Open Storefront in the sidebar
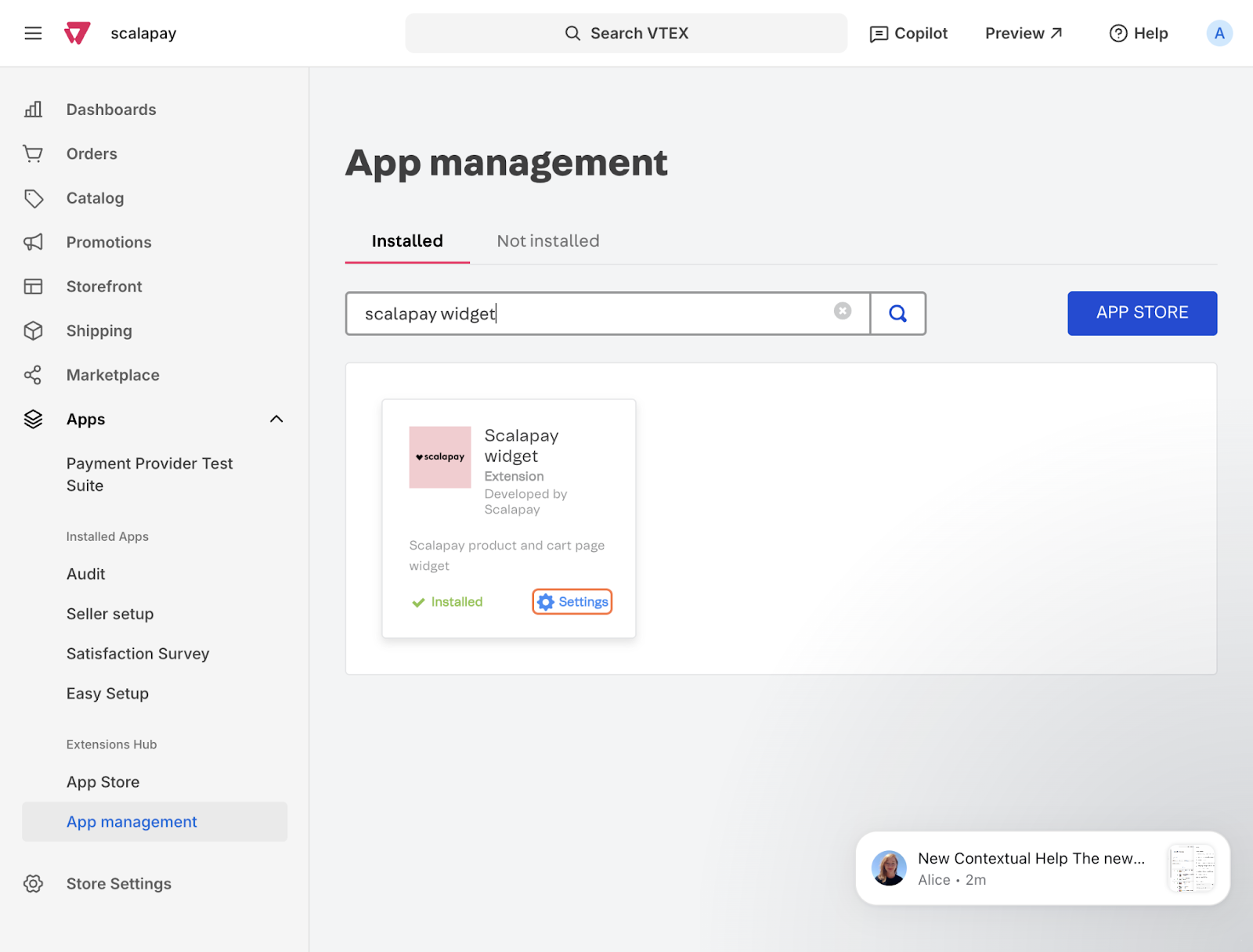Image resolution: width=1253 pixels, height=952 pixels. tap(104, 287)
